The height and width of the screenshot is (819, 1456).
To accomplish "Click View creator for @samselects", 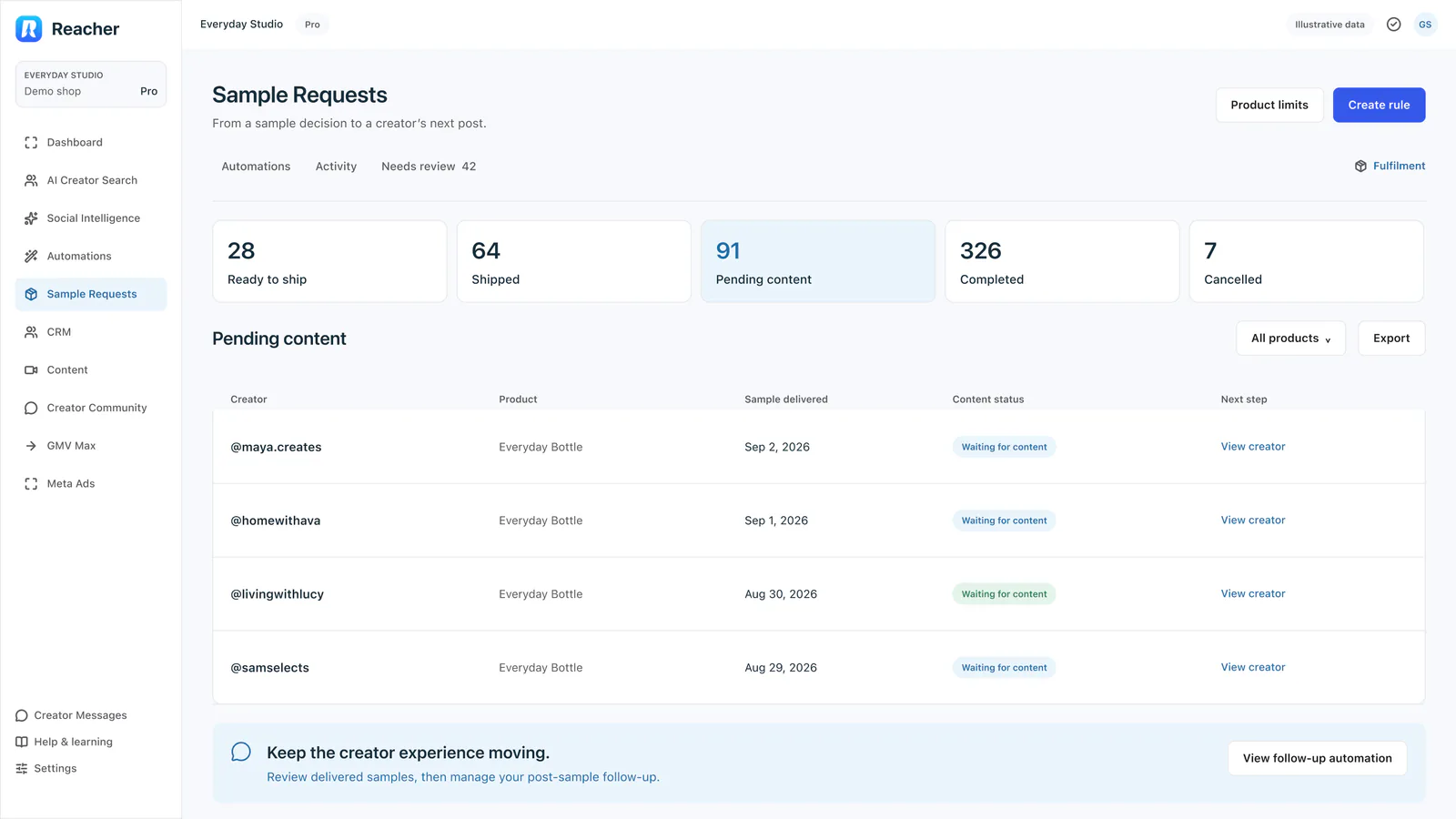I will (x=1253, y=668).
